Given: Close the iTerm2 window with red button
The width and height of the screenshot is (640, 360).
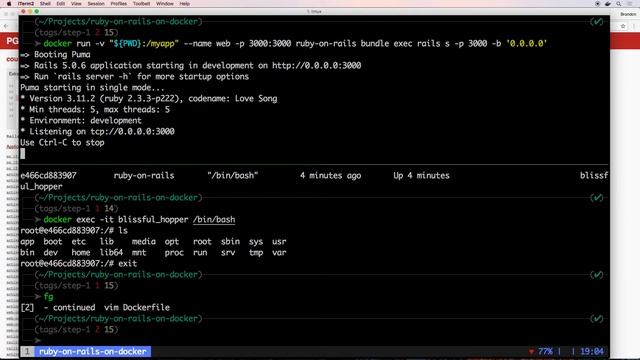Looking at the screenshot, I should pyautogui.click(x=23, y=11).
